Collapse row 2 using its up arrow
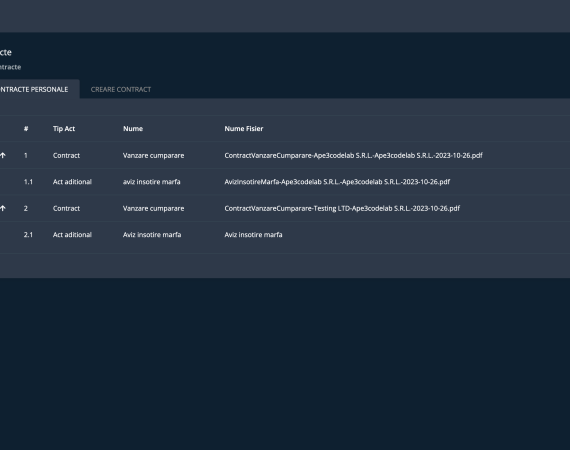Viewport: 570px width, 450px height. 3,209
